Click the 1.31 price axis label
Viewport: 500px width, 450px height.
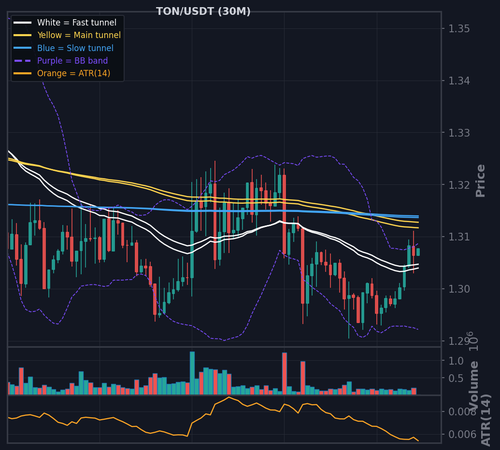(459, 237)
